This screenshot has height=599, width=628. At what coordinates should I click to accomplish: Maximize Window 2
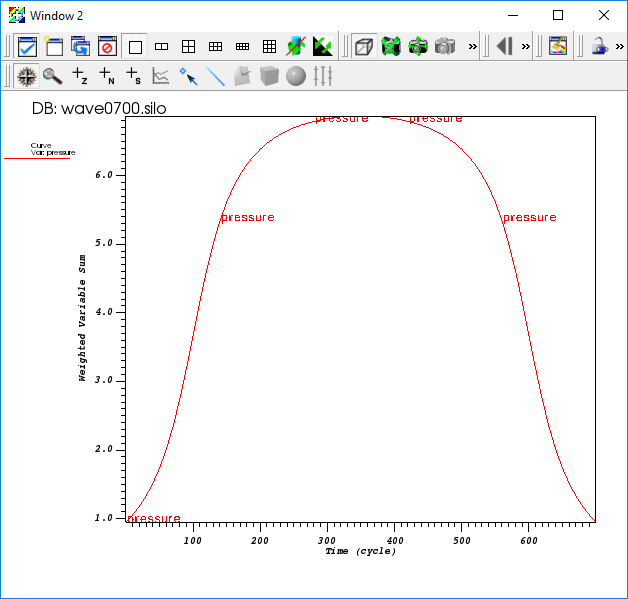coord(558,15)
